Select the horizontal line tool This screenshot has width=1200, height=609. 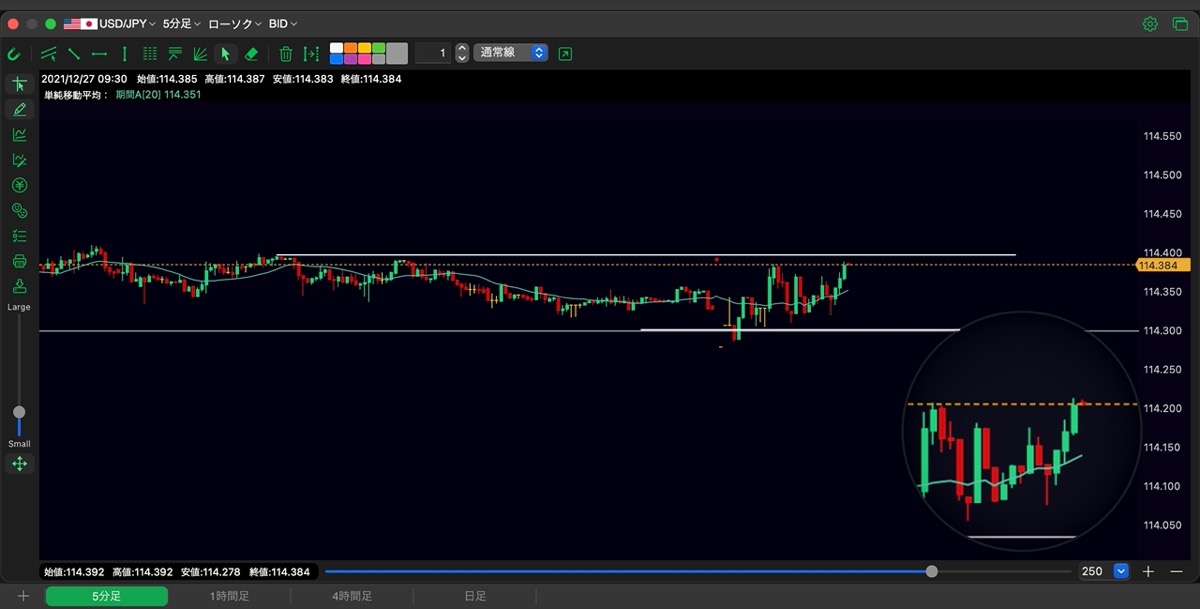(x=99, y=53)
